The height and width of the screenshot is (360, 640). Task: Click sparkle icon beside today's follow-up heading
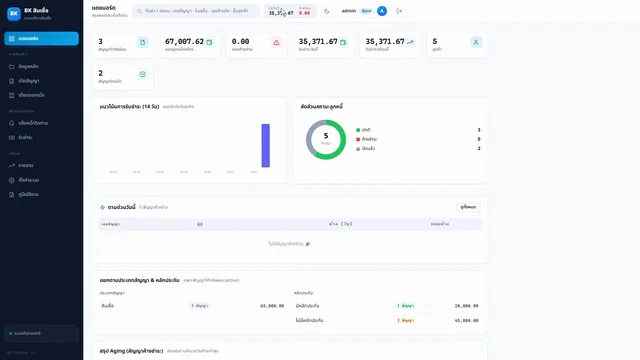click(x=102, y=207)
